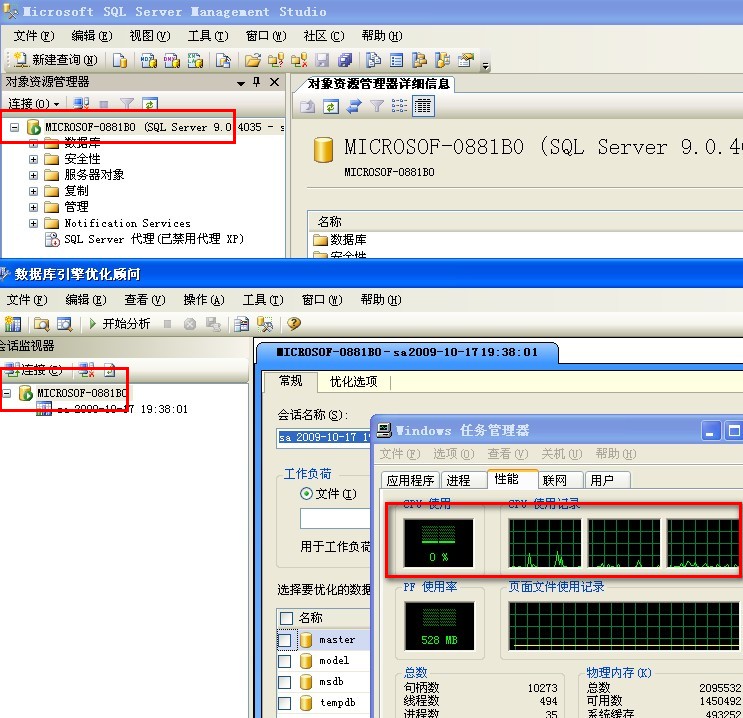Click the Report/details view icon in details toolbar
The image size is (743, 718).
pyautogui.click(x=423, y=106)
